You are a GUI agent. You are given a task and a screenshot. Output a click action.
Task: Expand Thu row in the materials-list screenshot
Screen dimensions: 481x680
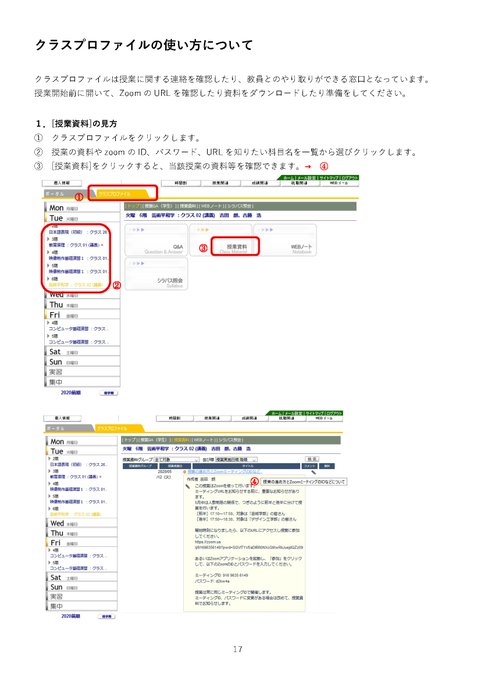[82, 533]
